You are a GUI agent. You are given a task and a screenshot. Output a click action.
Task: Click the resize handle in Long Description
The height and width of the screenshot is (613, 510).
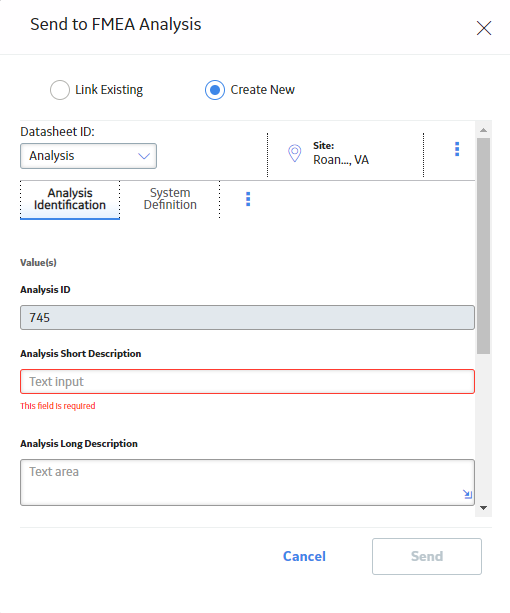[467, 494]
